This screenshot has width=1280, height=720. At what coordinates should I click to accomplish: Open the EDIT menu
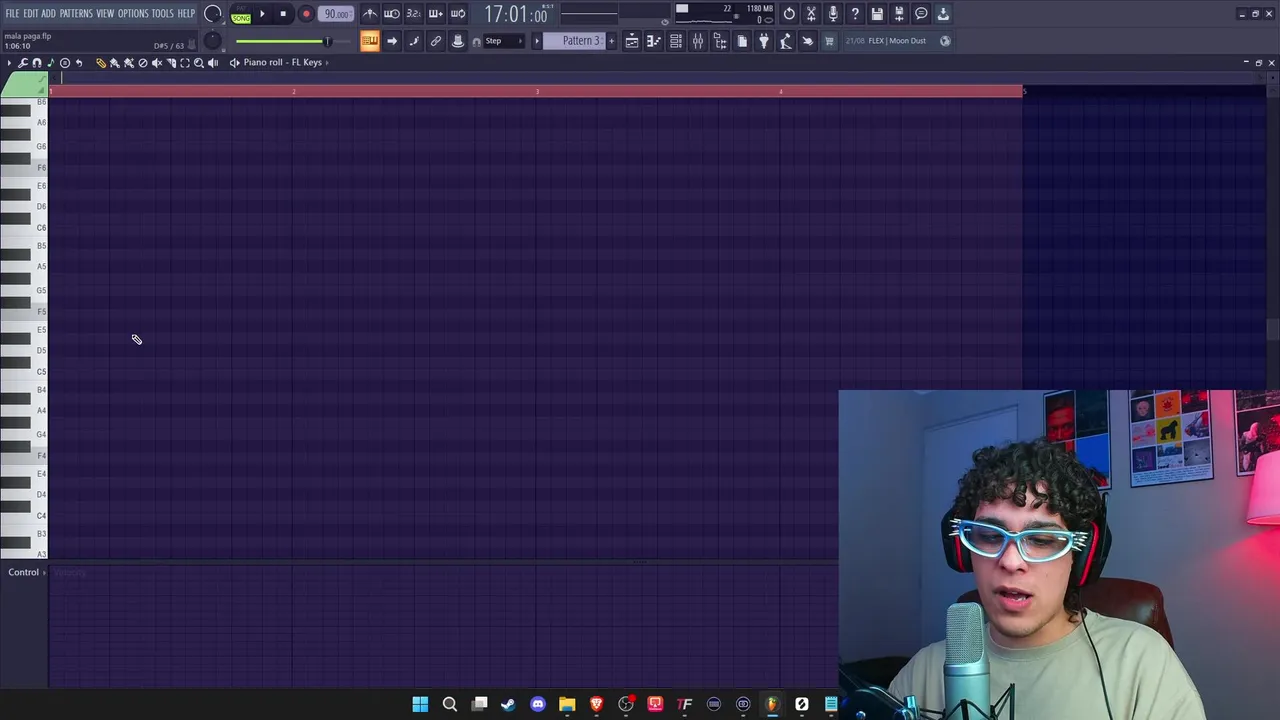[31, 14]
